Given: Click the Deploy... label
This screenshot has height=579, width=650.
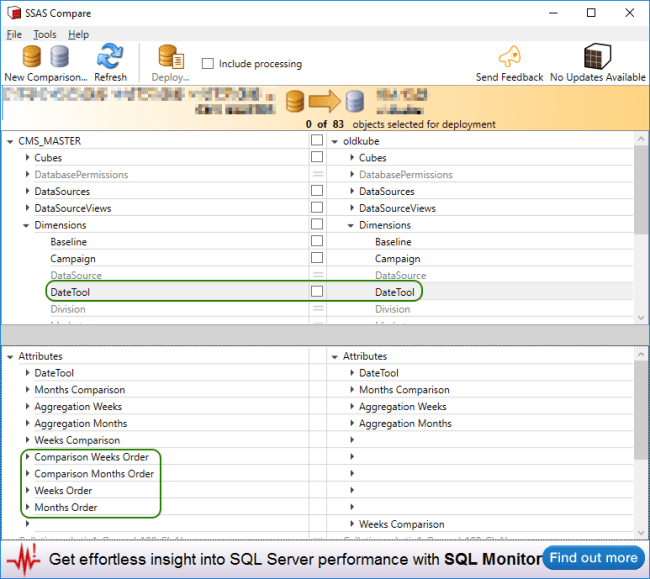Looking at the screenshot, I should (x=171, y=78).
